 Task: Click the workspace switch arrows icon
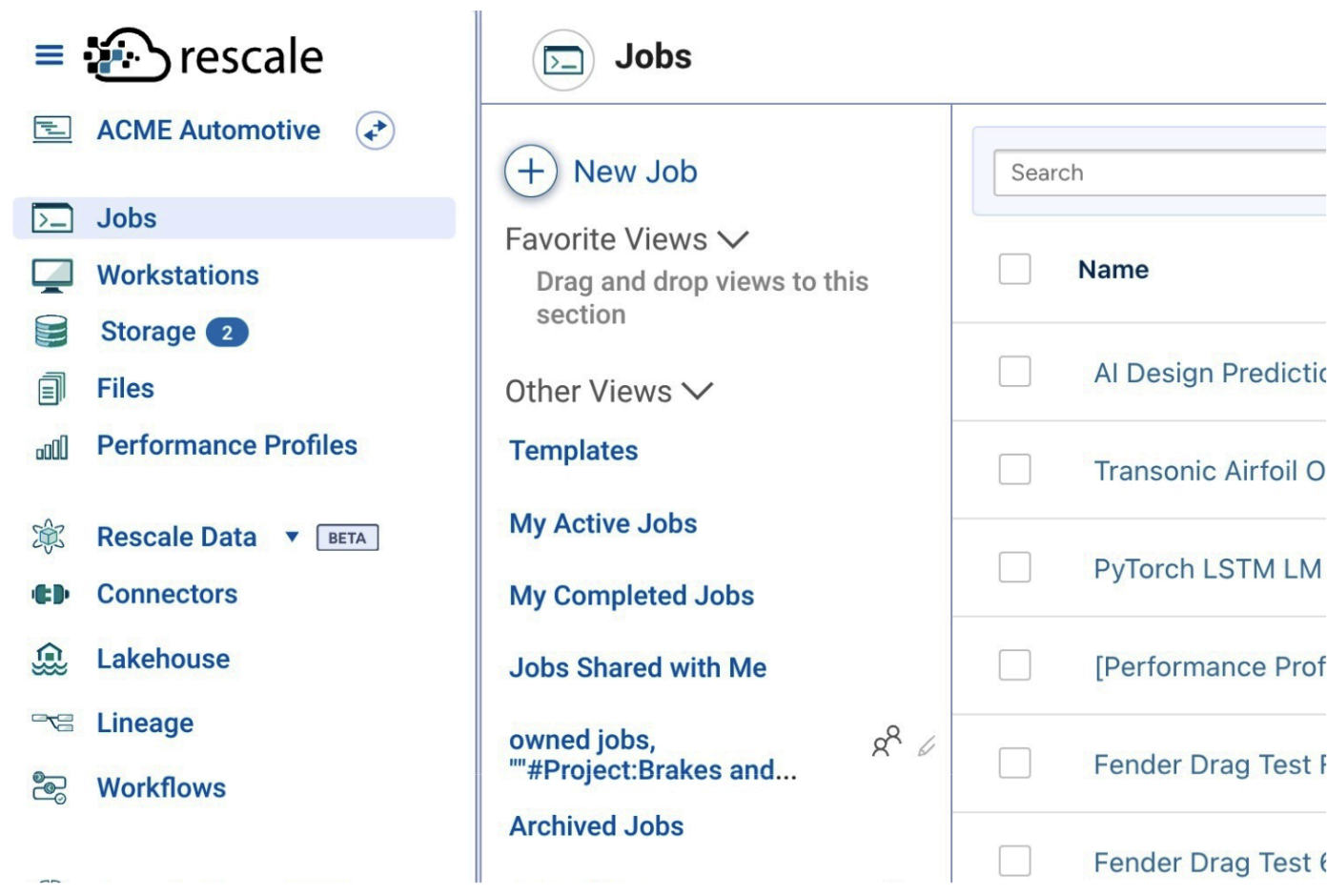tap(376, 131)
